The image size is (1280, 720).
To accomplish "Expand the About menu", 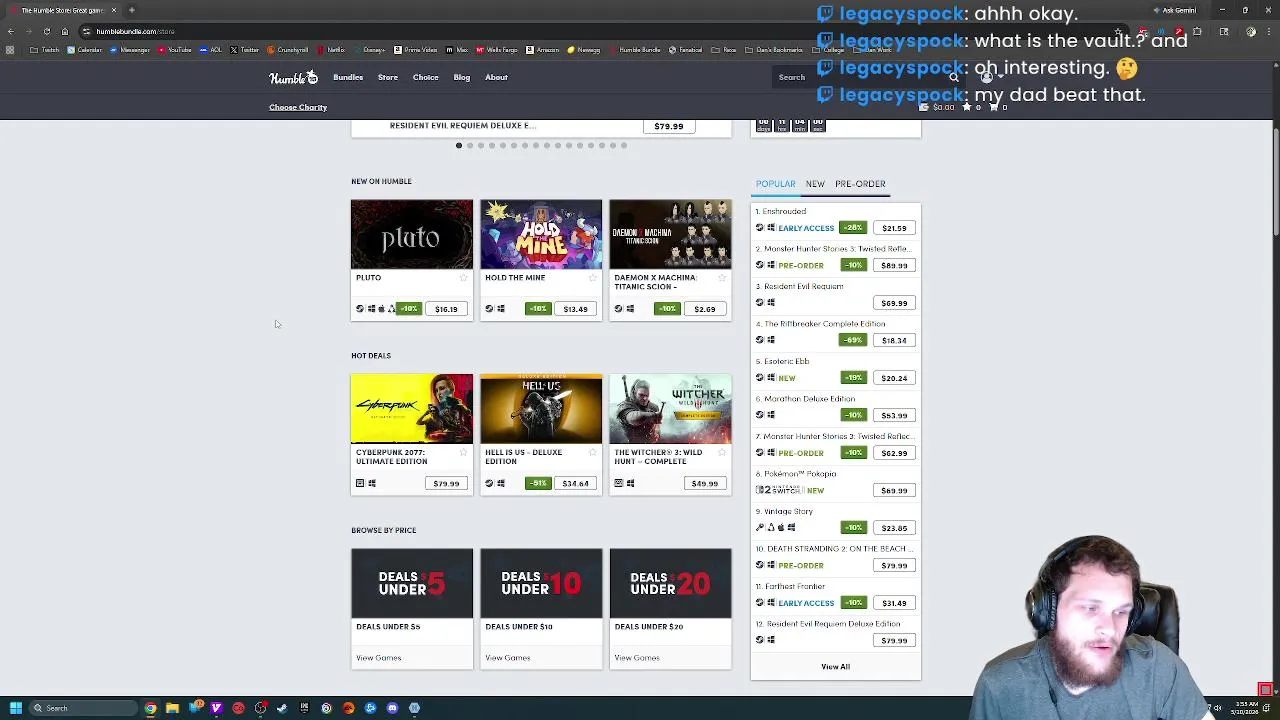I will click(496, 77).
